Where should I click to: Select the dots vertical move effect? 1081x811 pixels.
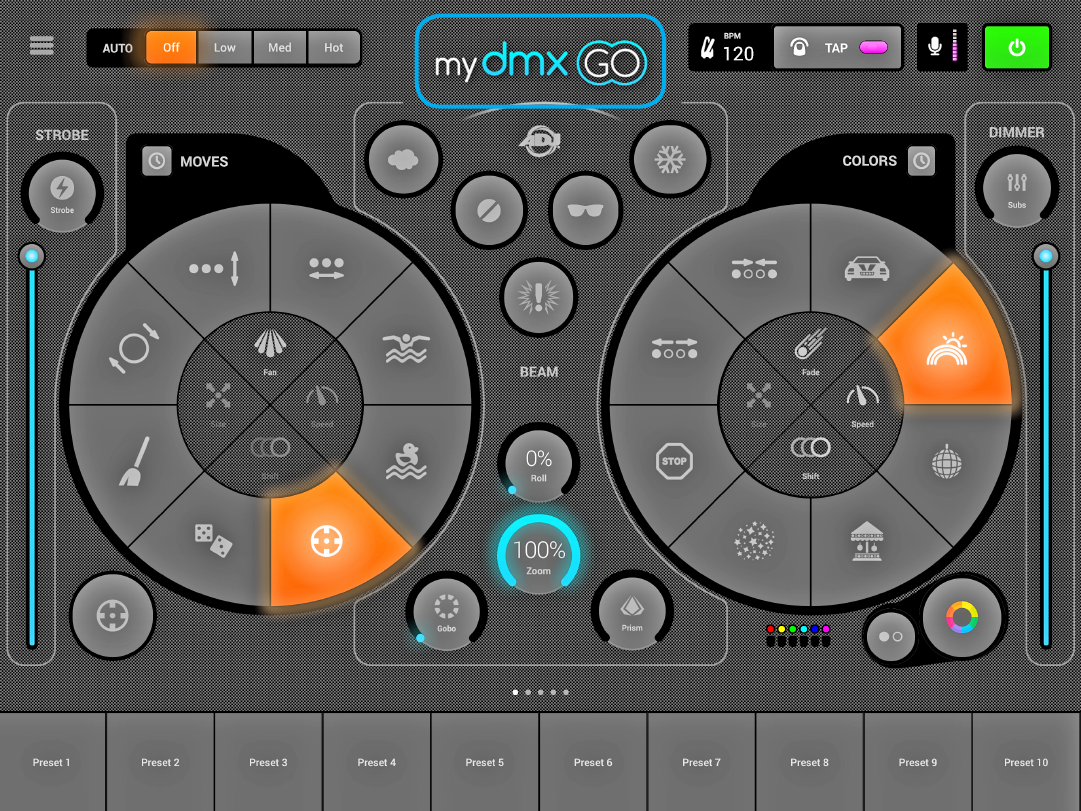(x=215, y=268)
